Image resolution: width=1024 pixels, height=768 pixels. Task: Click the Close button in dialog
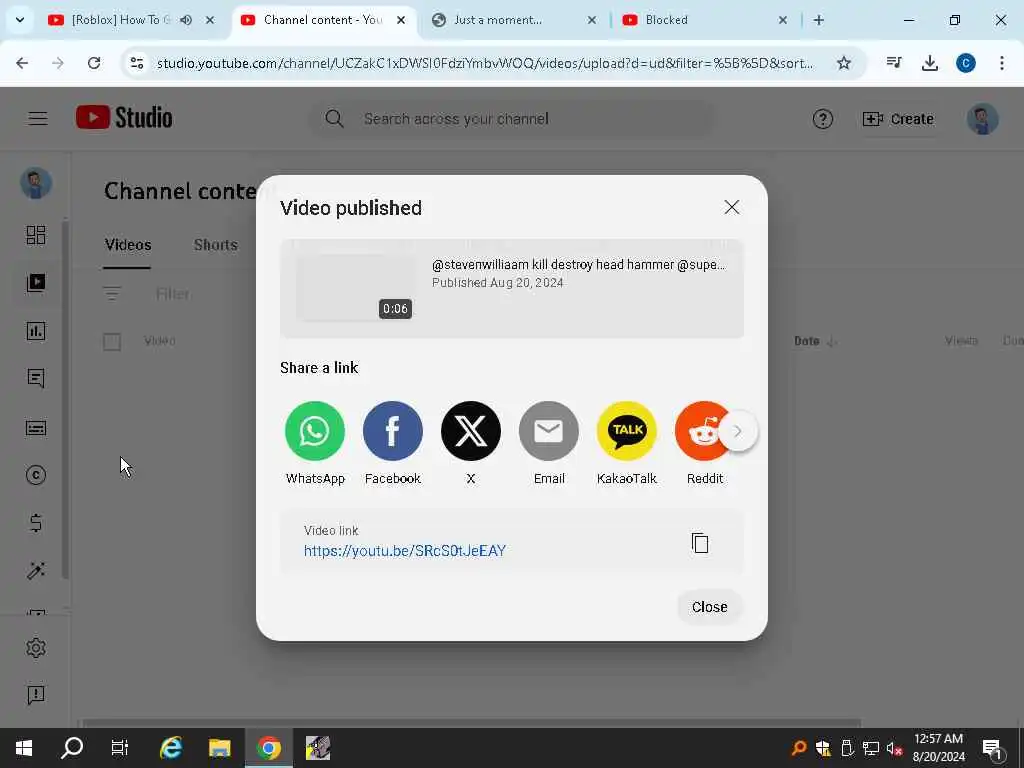click(x=709, y=607)
